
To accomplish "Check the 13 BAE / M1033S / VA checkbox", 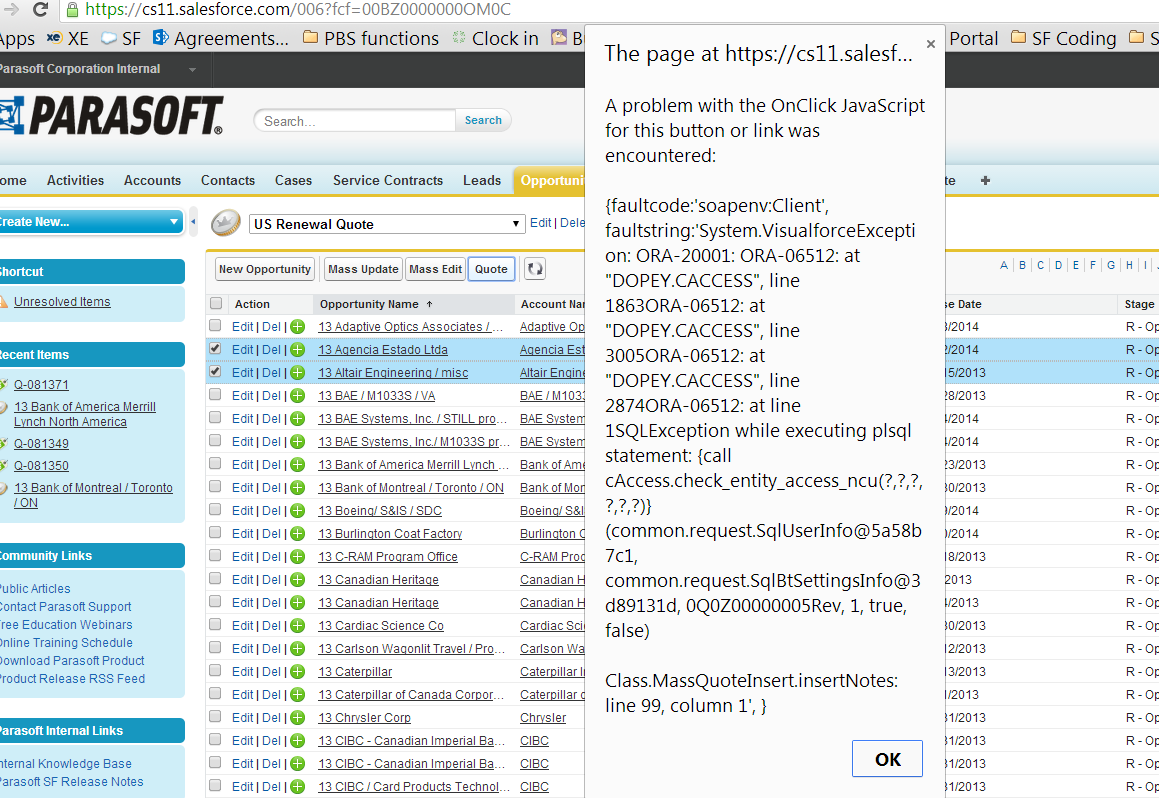I will [x=215, y=394].
